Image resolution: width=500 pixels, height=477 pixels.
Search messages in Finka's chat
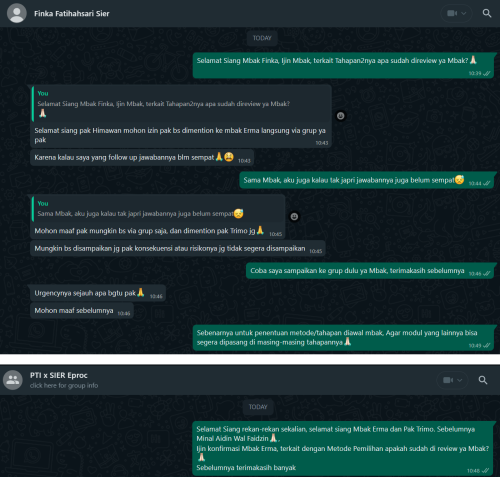(487, 13)
